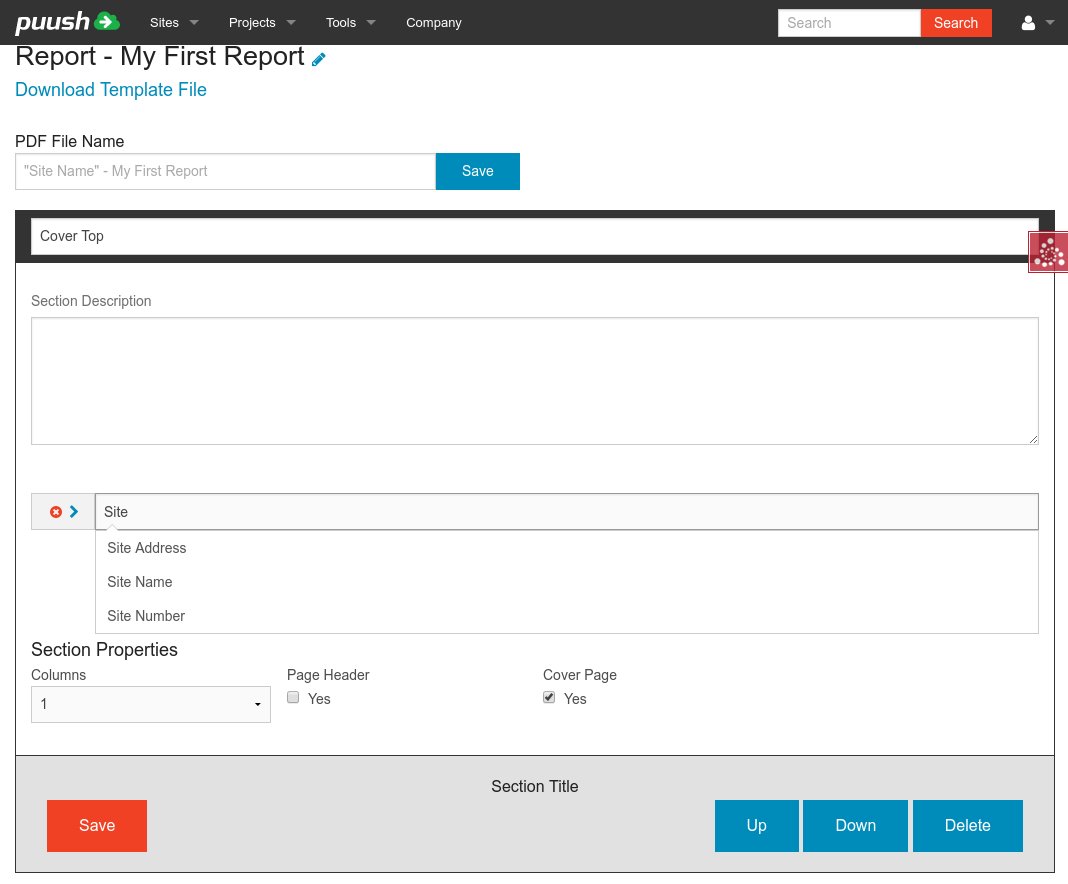Viewport: 1068px width, 884px height.
Task: Expand the Projects menu
Action: click(x=262, y=22)
